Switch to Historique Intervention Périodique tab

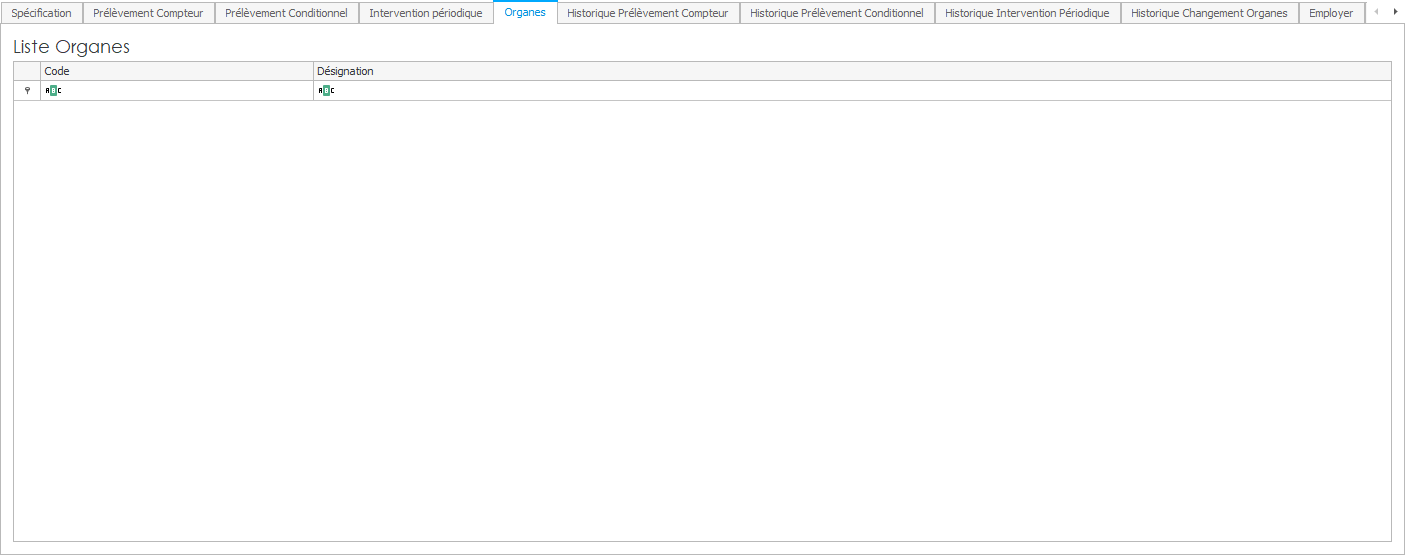click(1027, 13)
